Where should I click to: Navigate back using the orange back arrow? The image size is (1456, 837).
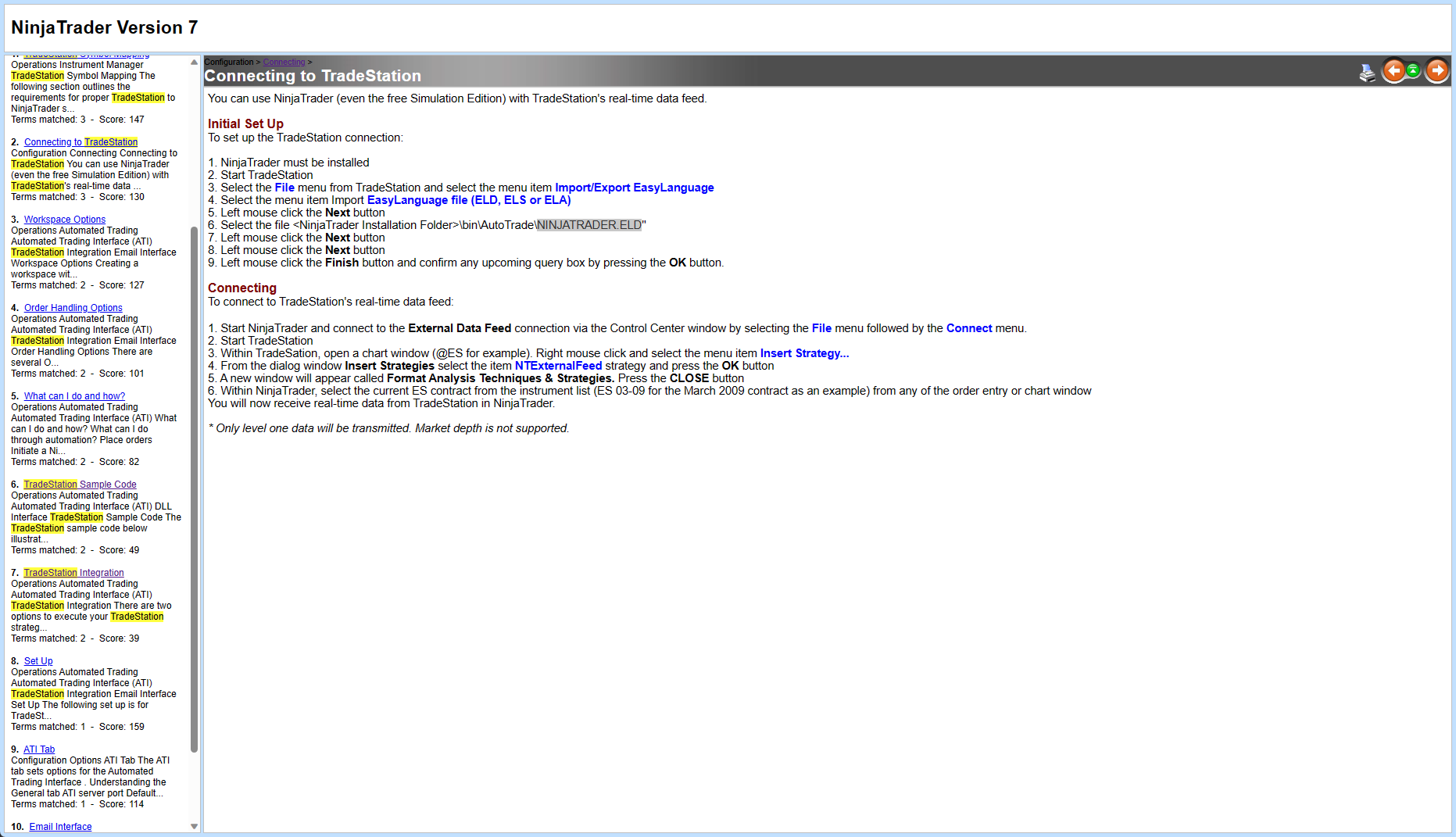[x=1394, y=70]
